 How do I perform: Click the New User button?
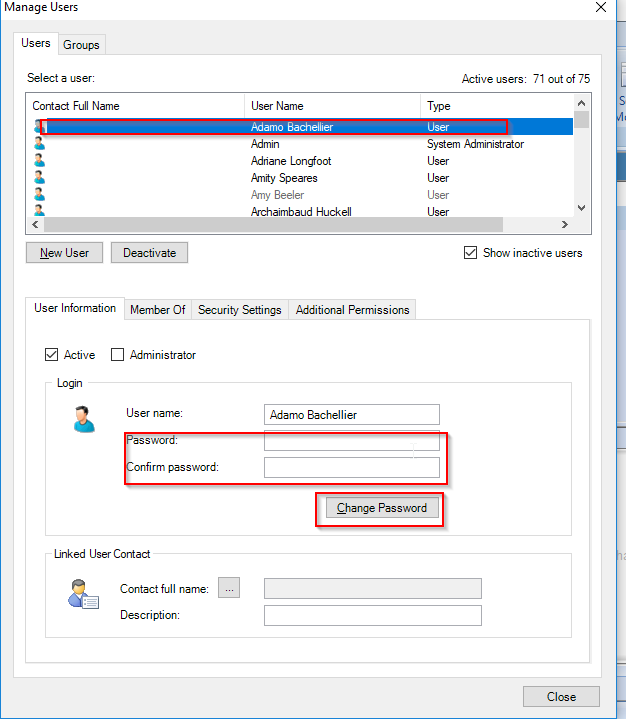(64, 253)
